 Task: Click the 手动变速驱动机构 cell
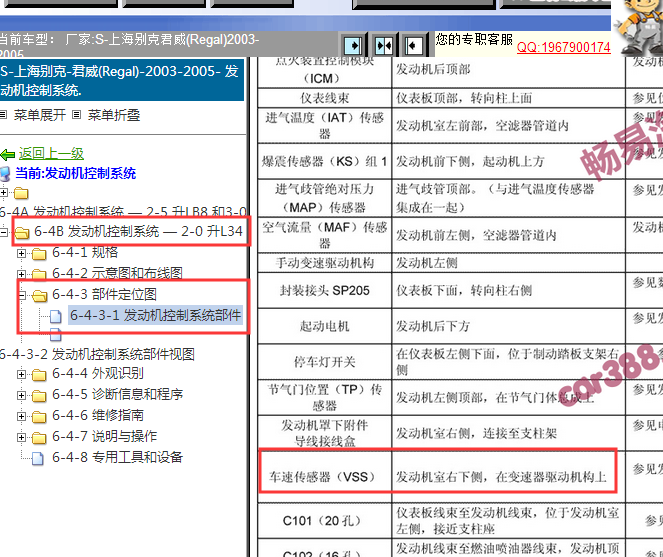coord(324,263)
